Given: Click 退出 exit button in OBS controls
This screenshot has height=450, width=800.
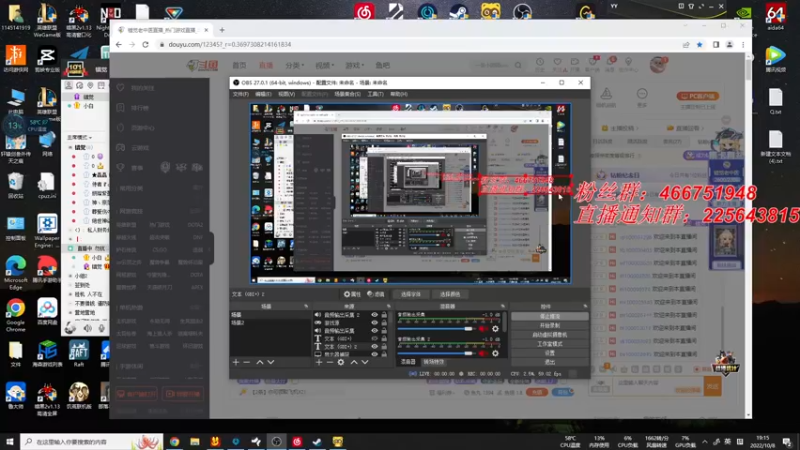Looking at the screenshot, I should tap(549, 362).
